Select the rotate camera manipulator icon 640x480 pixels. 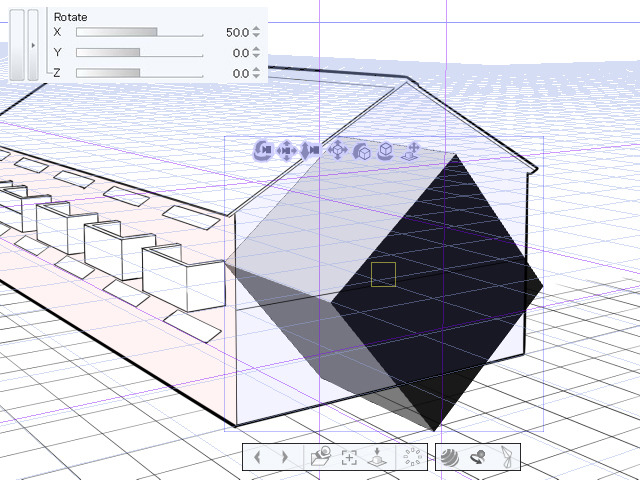coord(263,151)
